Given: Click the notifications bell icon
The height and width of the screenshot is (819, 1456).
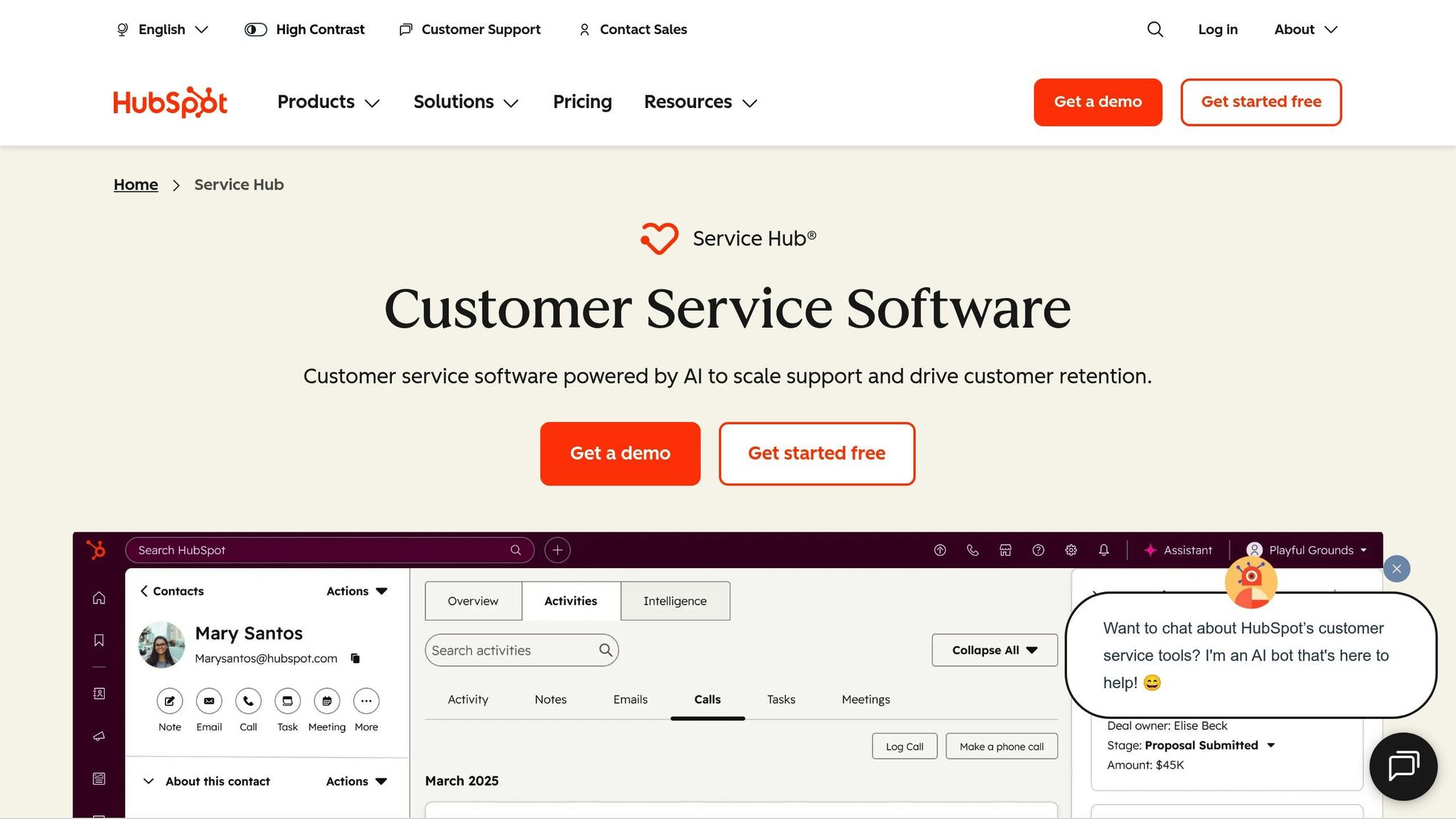Looking at the screenshot, I should coord(1103,550).
